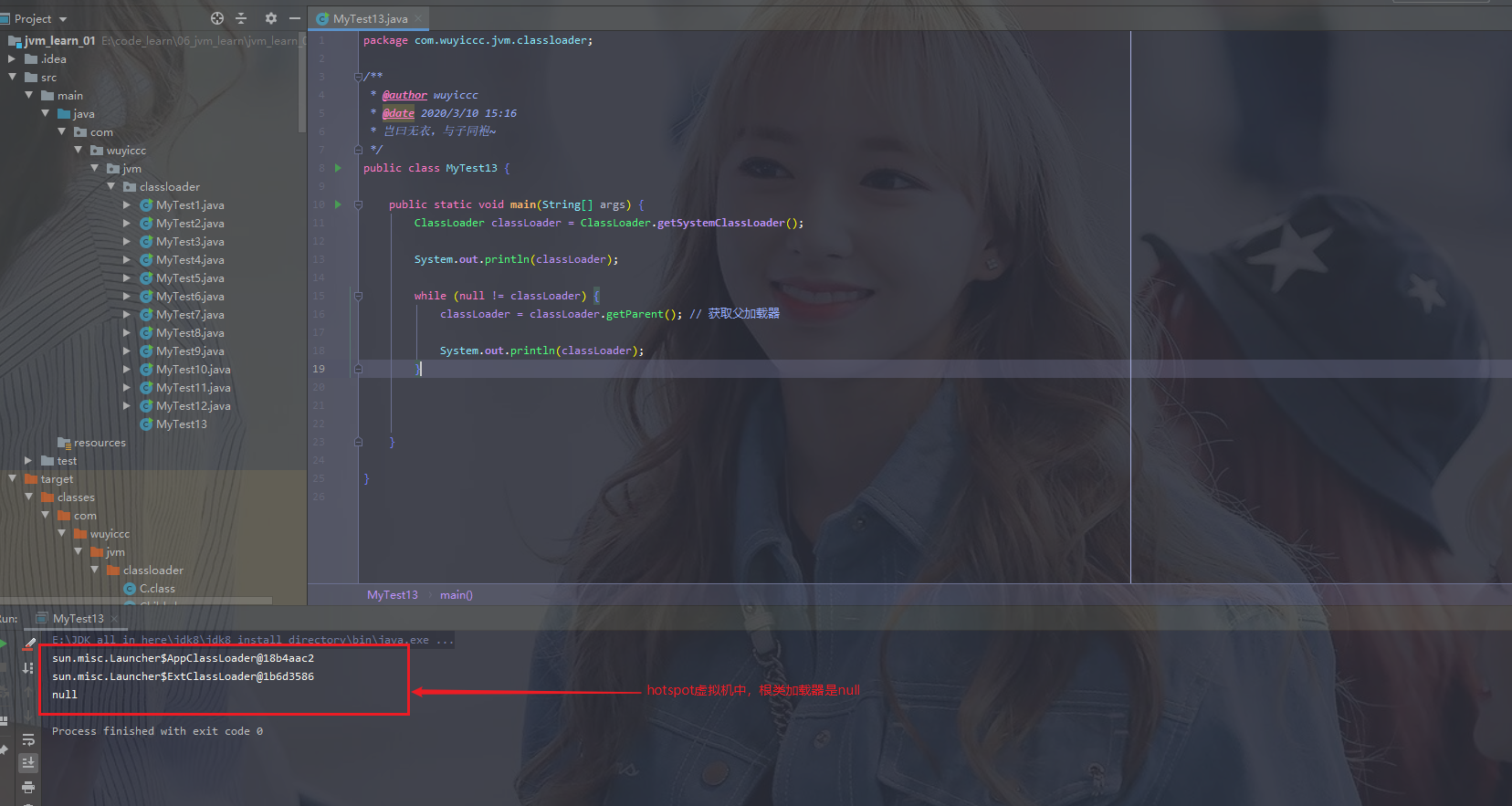1512x806 pixels.
Task: Click the clear-console eraser icon in Run panel
Action: click(x=29, y=644)
